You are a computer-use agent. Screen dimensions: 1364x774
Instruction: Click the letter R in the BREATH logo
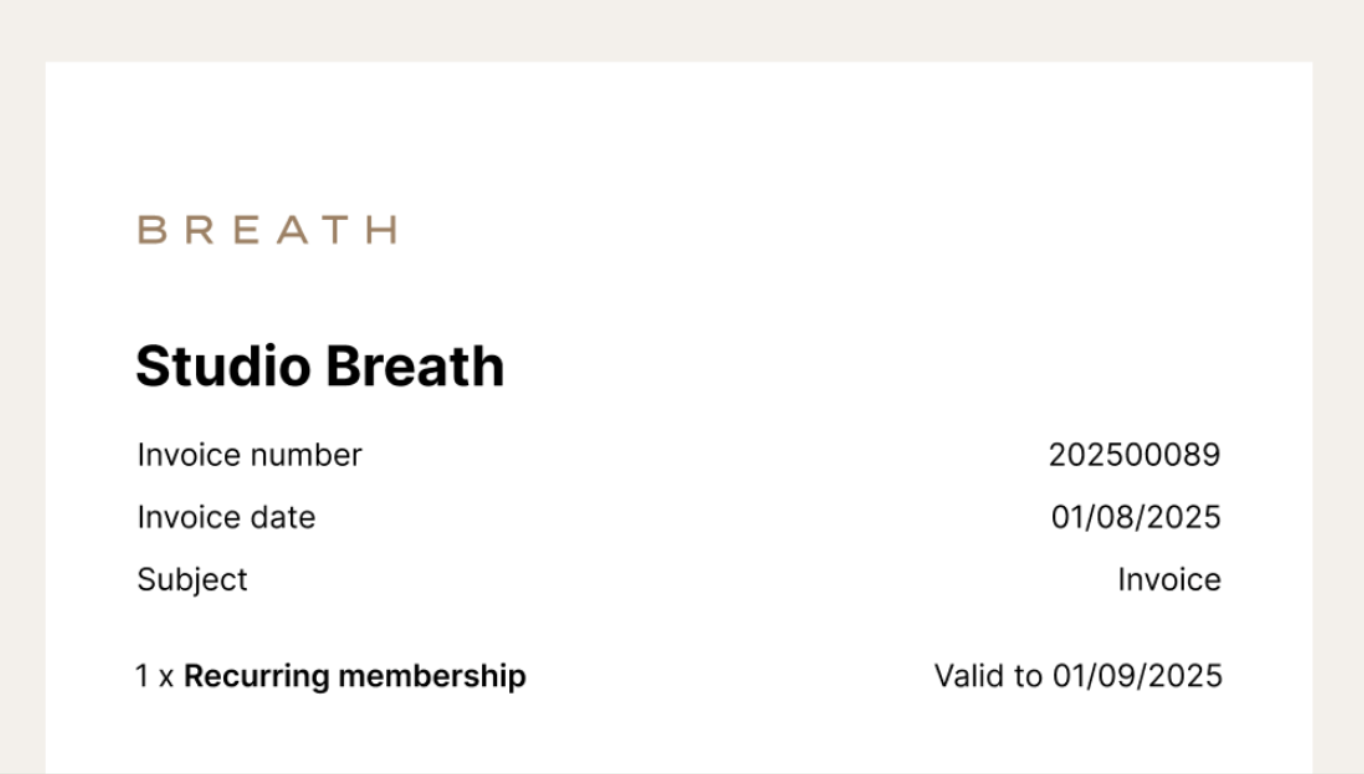pos(198,230)
